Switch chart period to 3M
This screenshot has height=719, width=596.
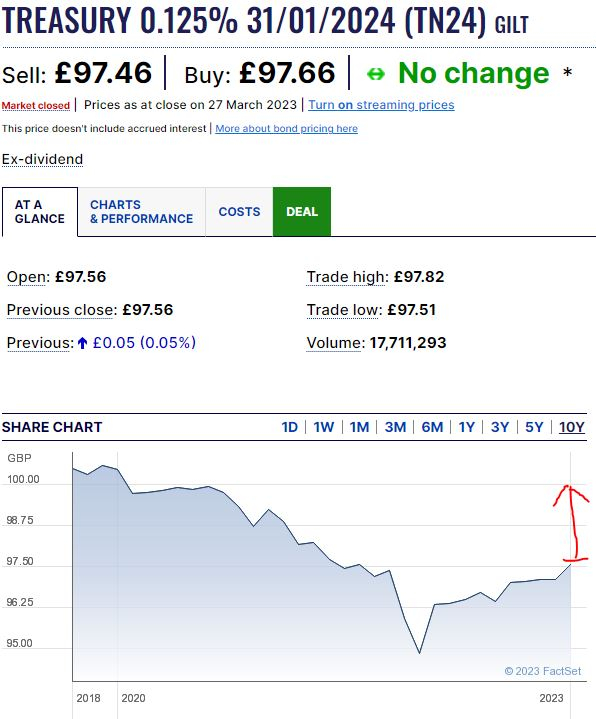(395, 427)
